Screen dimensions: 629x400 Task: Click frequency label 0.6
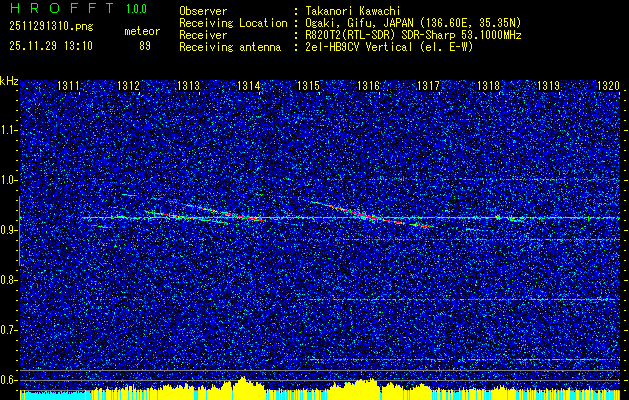(x=8, y=380)
